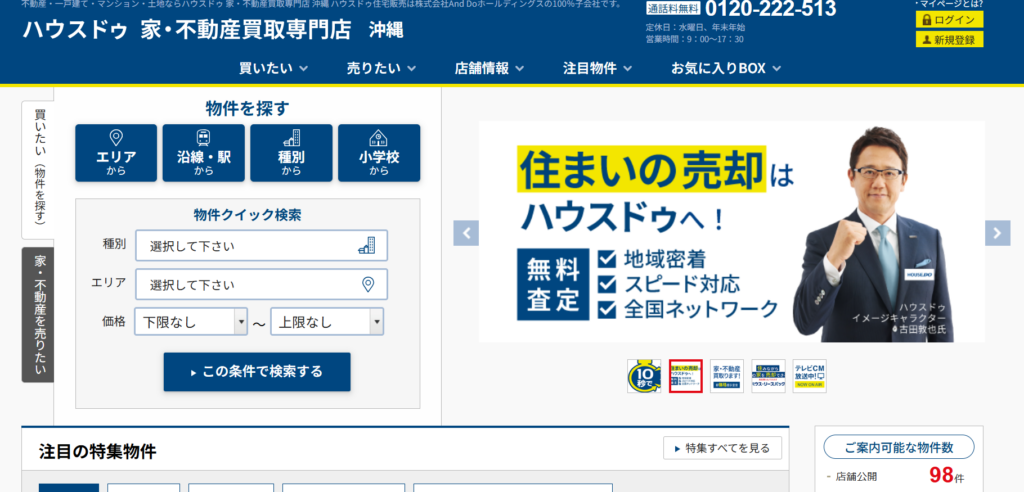Image resolution: width=1024 pixels, height=492 pixels.
Task: Select the 10秒で stopwatch banner thumbnail
Action: click(643, 376)
